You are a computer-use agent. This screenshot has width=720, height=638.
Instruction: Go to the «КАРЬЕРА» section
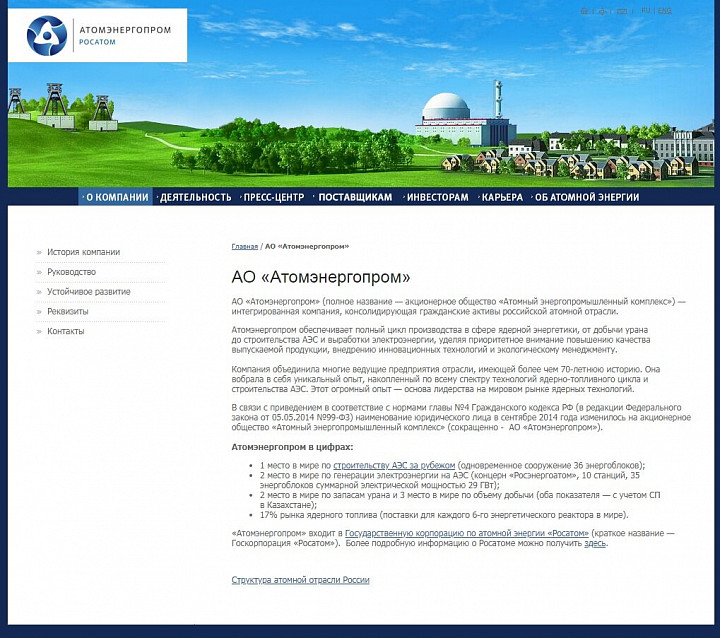(501, 197)
